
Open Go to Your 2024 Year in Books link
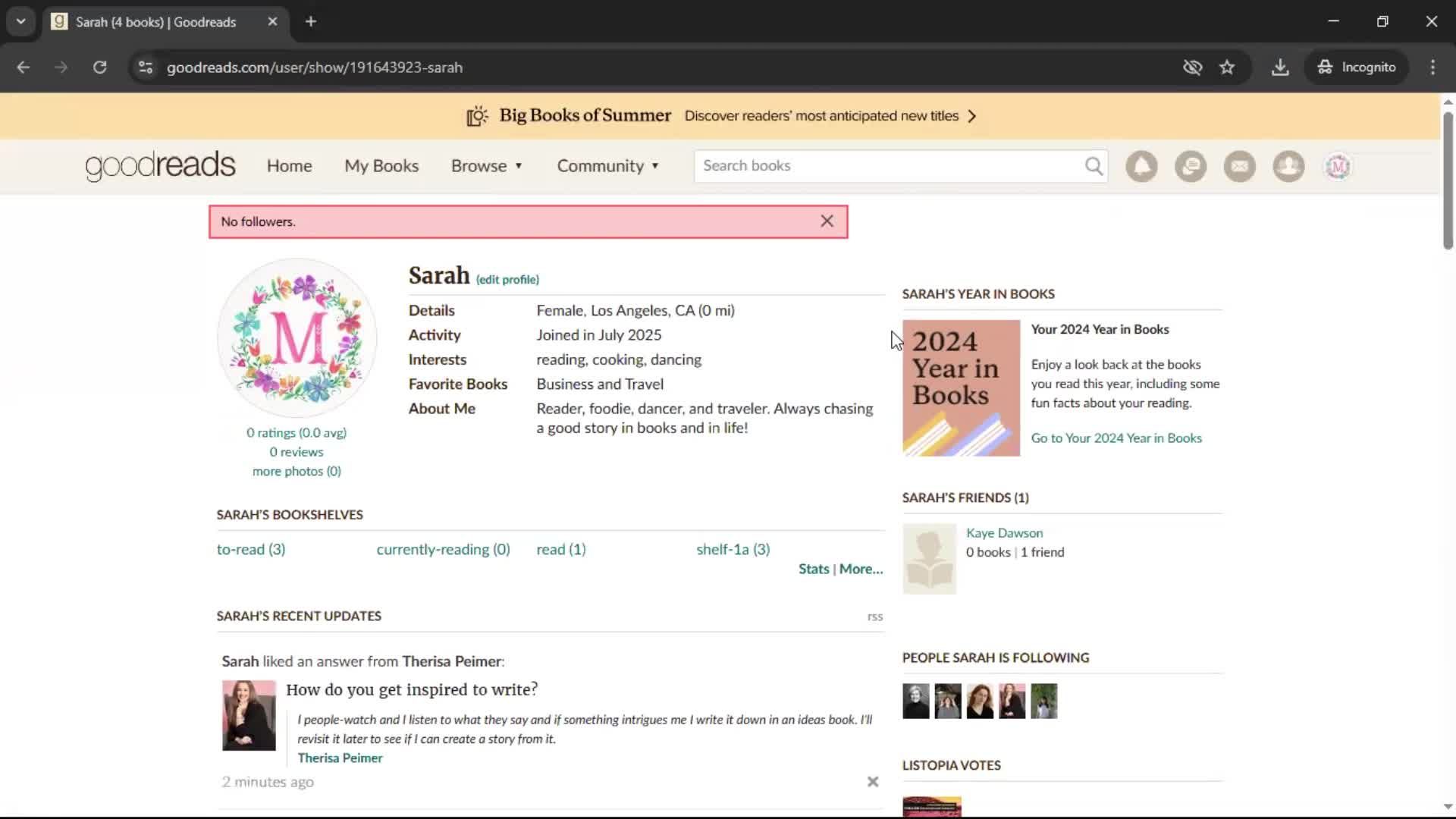(1116, 438)
